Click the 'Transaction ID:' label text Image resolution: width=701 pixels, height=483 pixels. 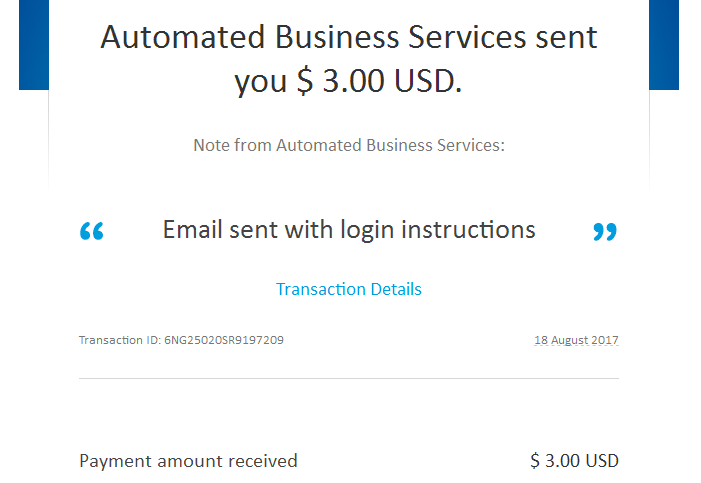point(120,340)
